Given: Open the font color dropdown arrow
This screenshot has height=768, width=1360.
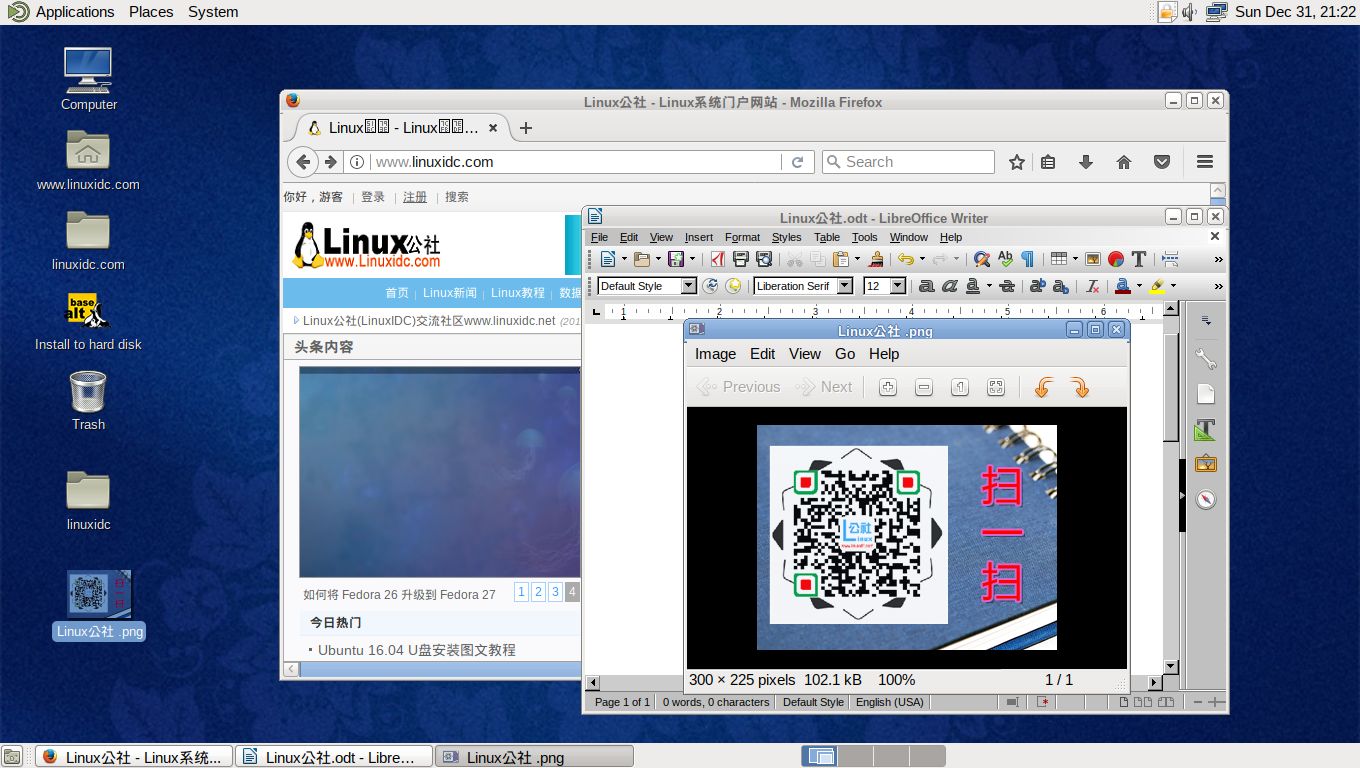Looking at the screenshot, I should point(1139,286).
